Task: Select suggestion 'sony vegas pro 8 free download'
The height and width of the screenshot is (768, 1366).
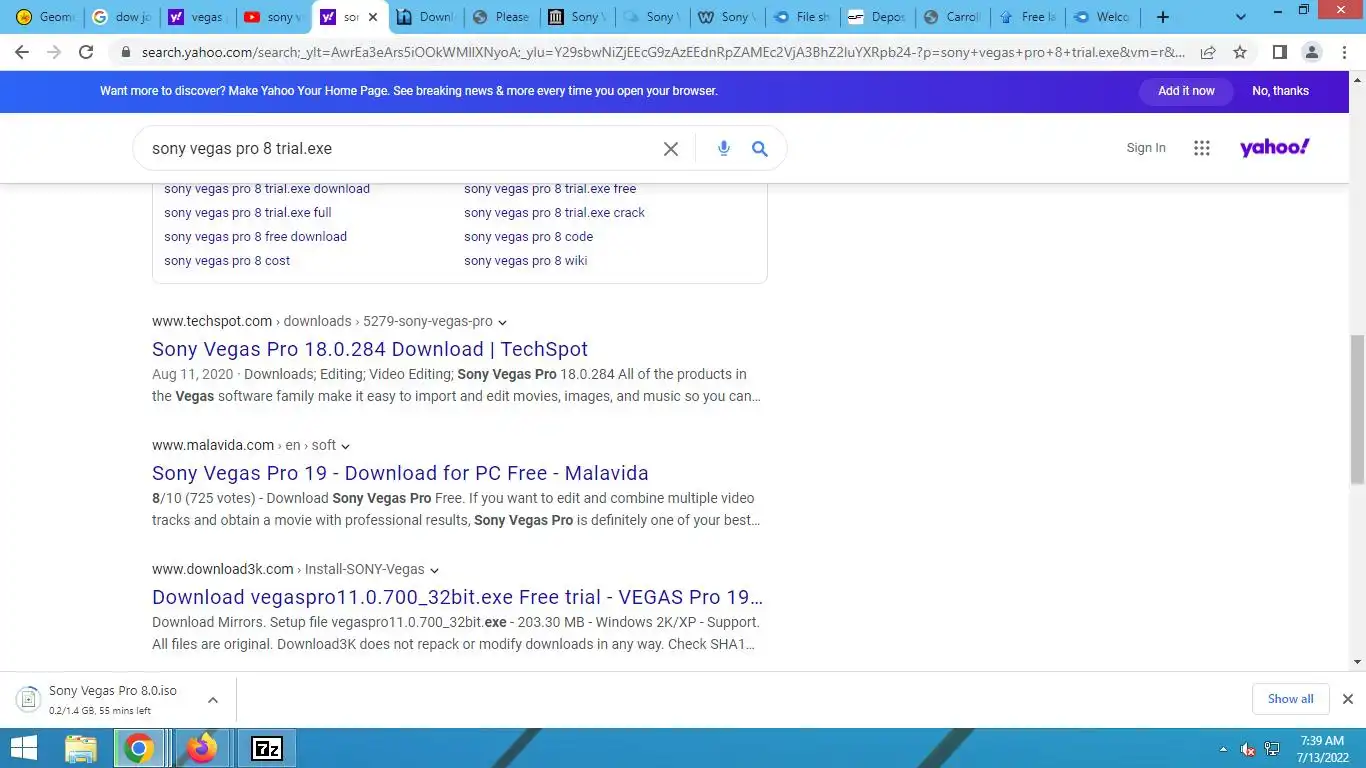Action: point(255,237)
